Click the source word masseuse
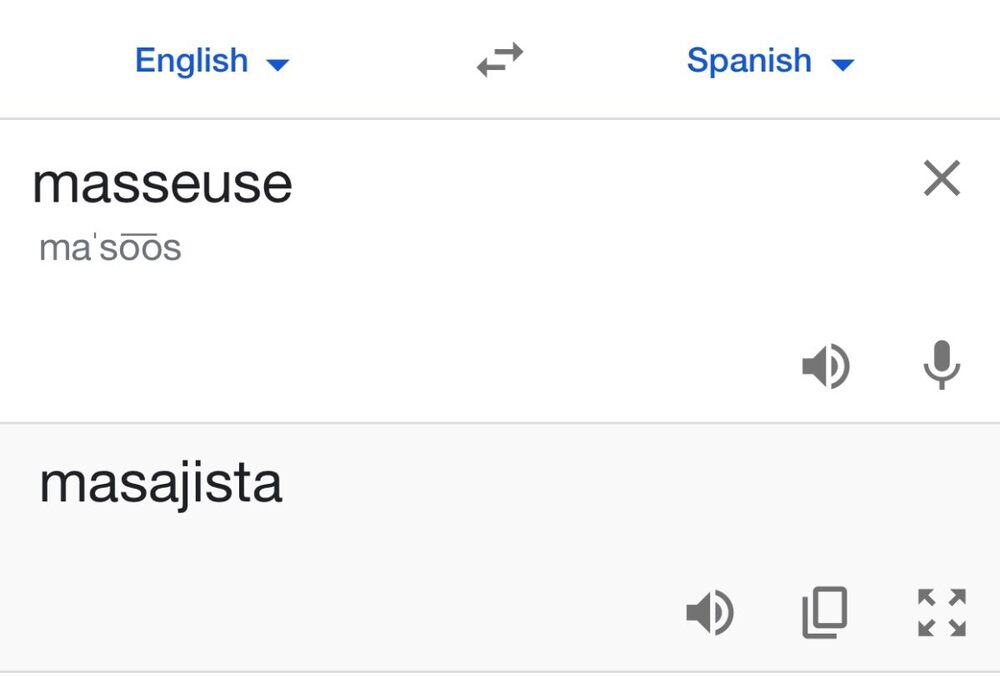This screenshot has width=1000, height=677. pyautogui.click(x=162, y=184)
